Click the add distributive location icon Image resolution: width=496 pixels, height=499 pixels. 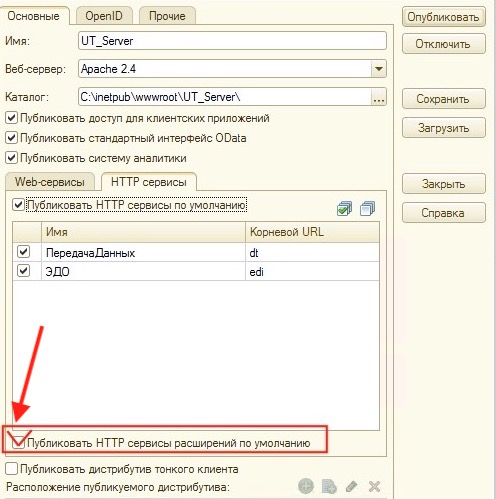306,486
